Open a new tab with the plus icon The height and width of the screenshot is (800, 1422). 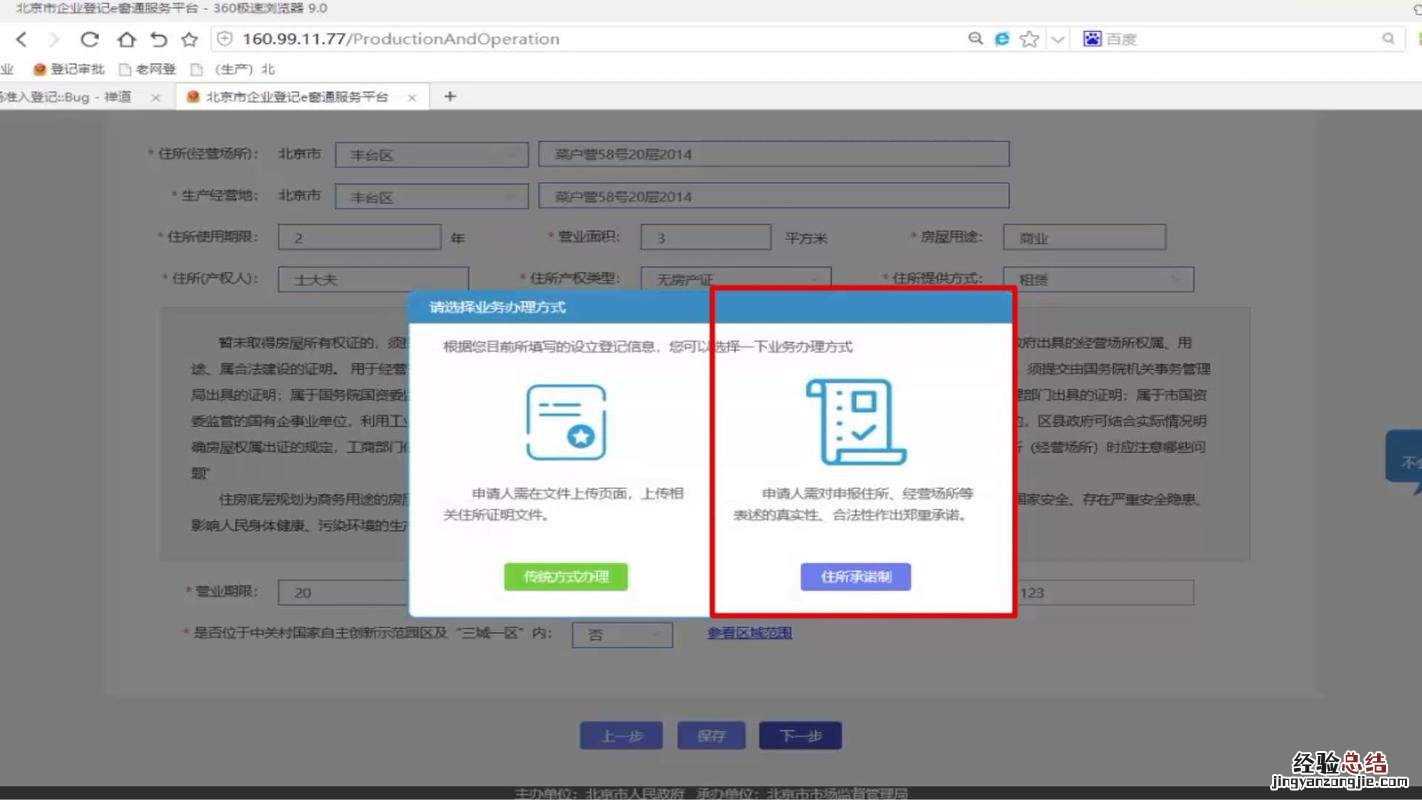coord(450,97)
